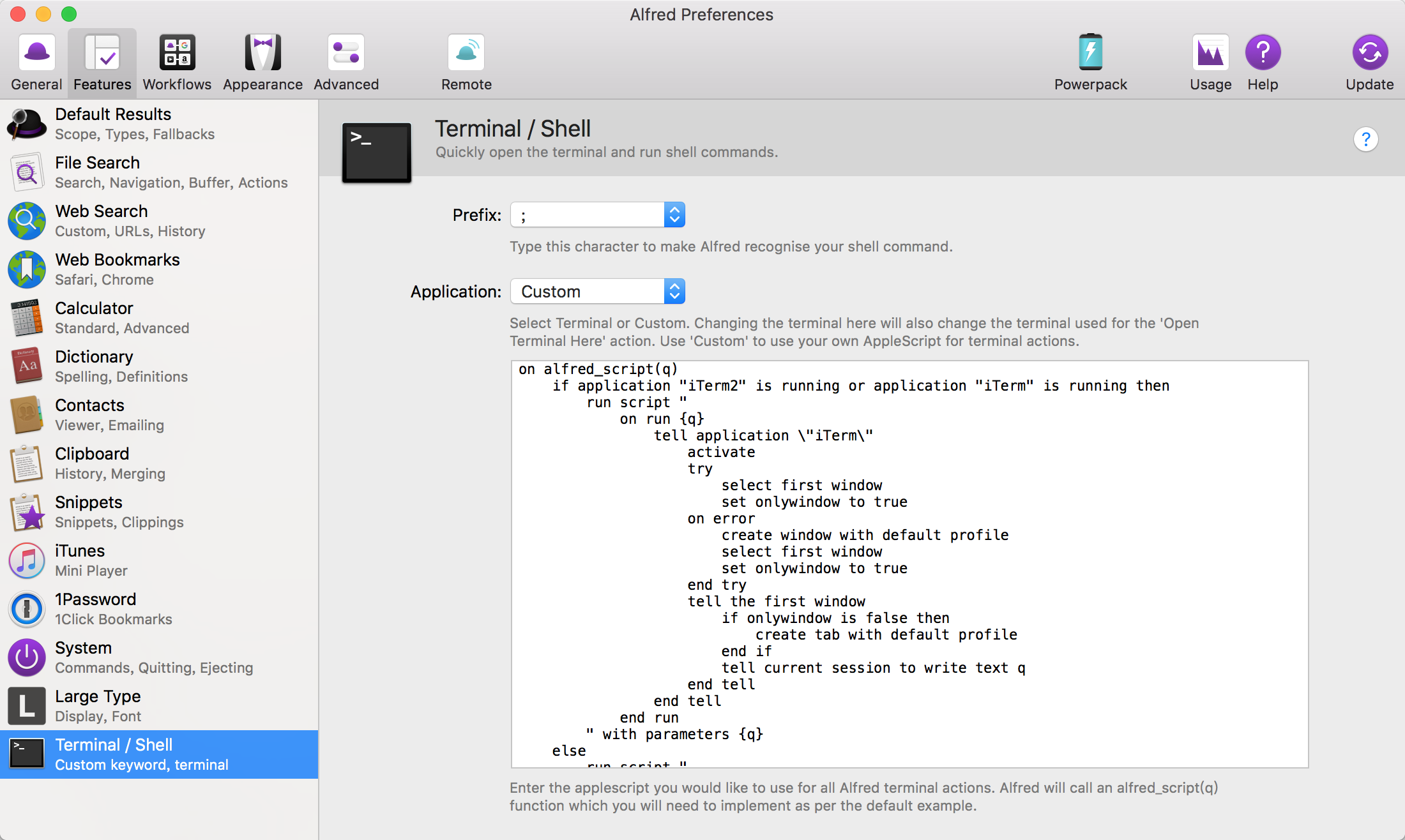Click 'Custom, URLs, History' subtitle
1405x840 pixels.
click(130, 232)
